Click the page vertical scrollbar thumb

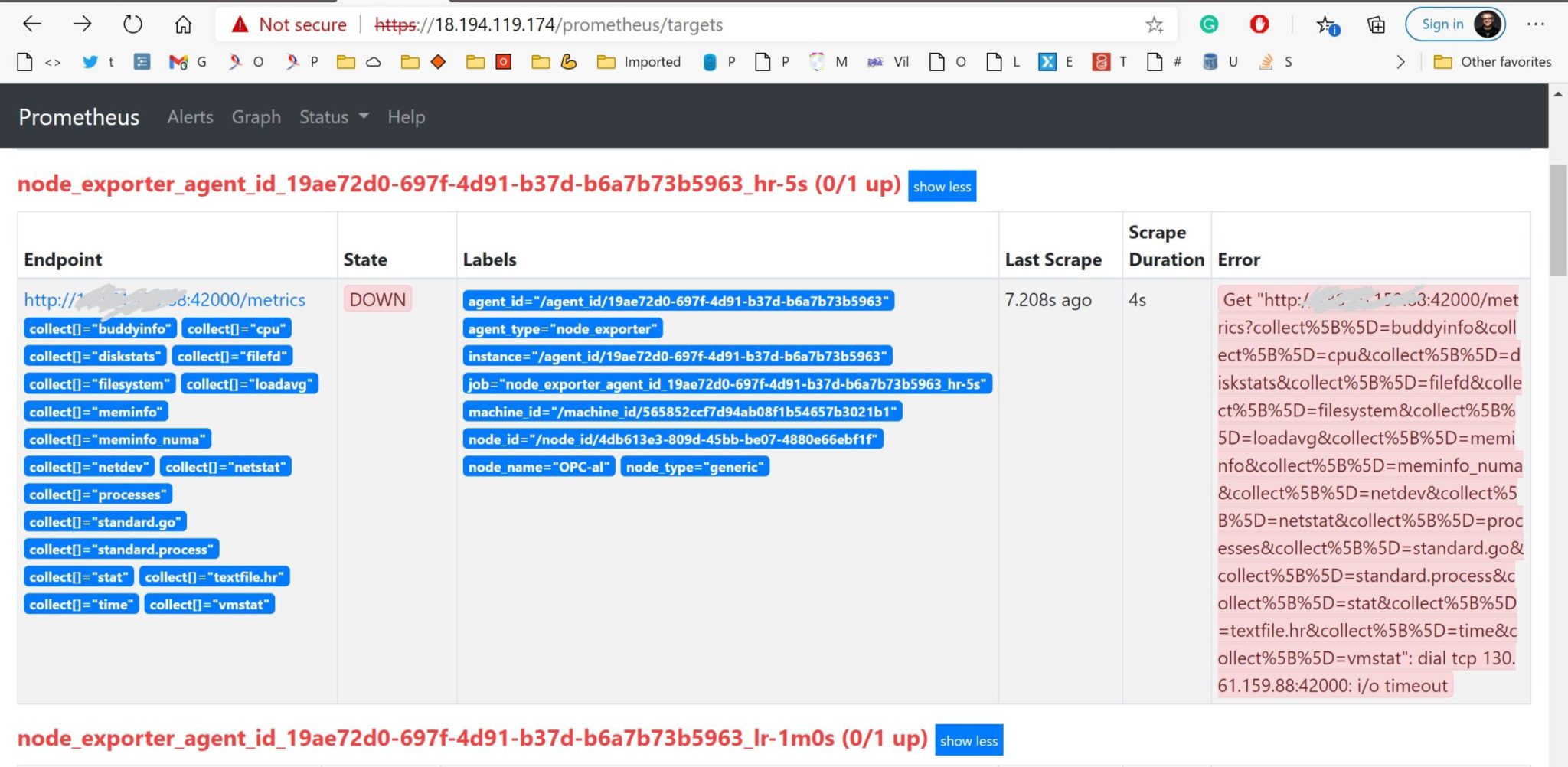point(1558,220)
